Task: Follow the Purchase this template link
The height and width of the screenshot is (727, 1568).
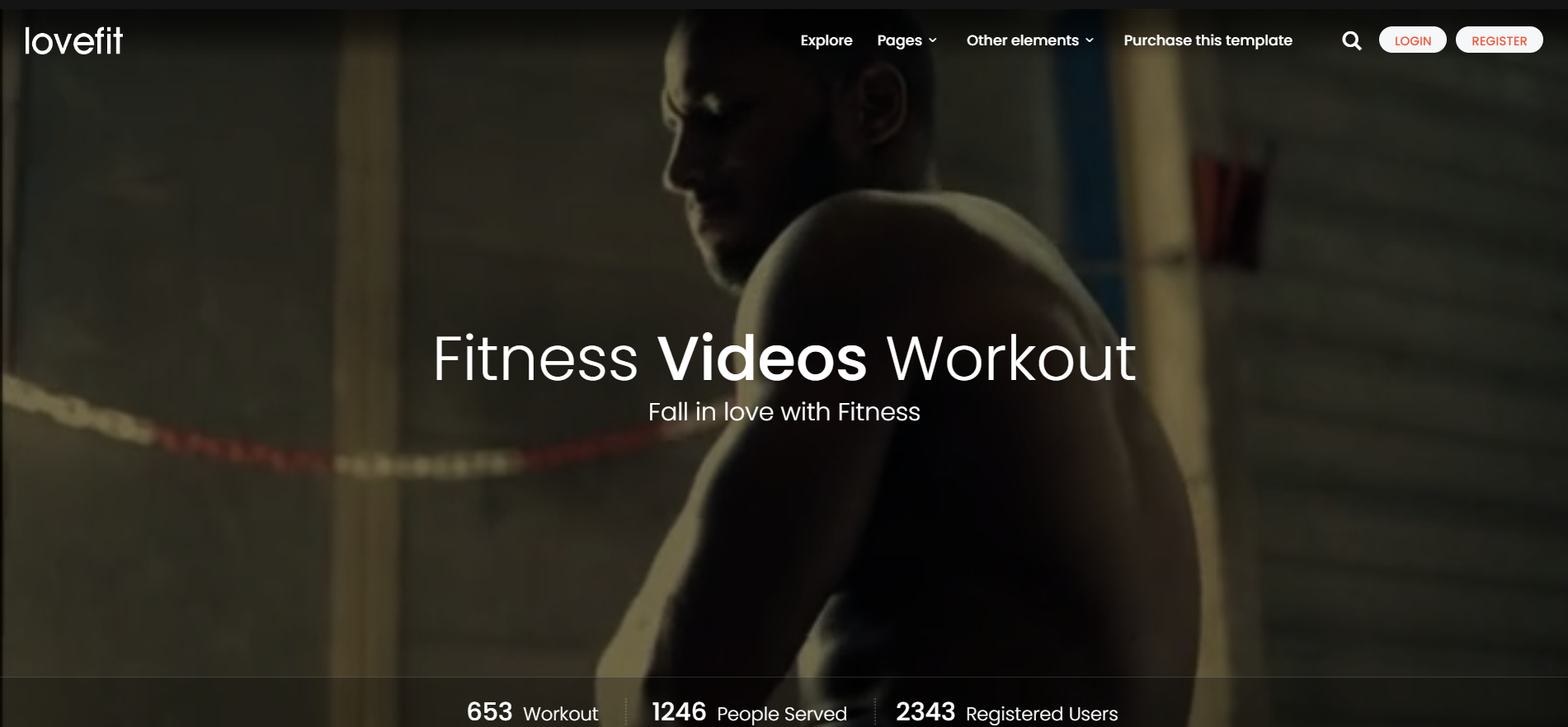Action: tap(1208, 40)
